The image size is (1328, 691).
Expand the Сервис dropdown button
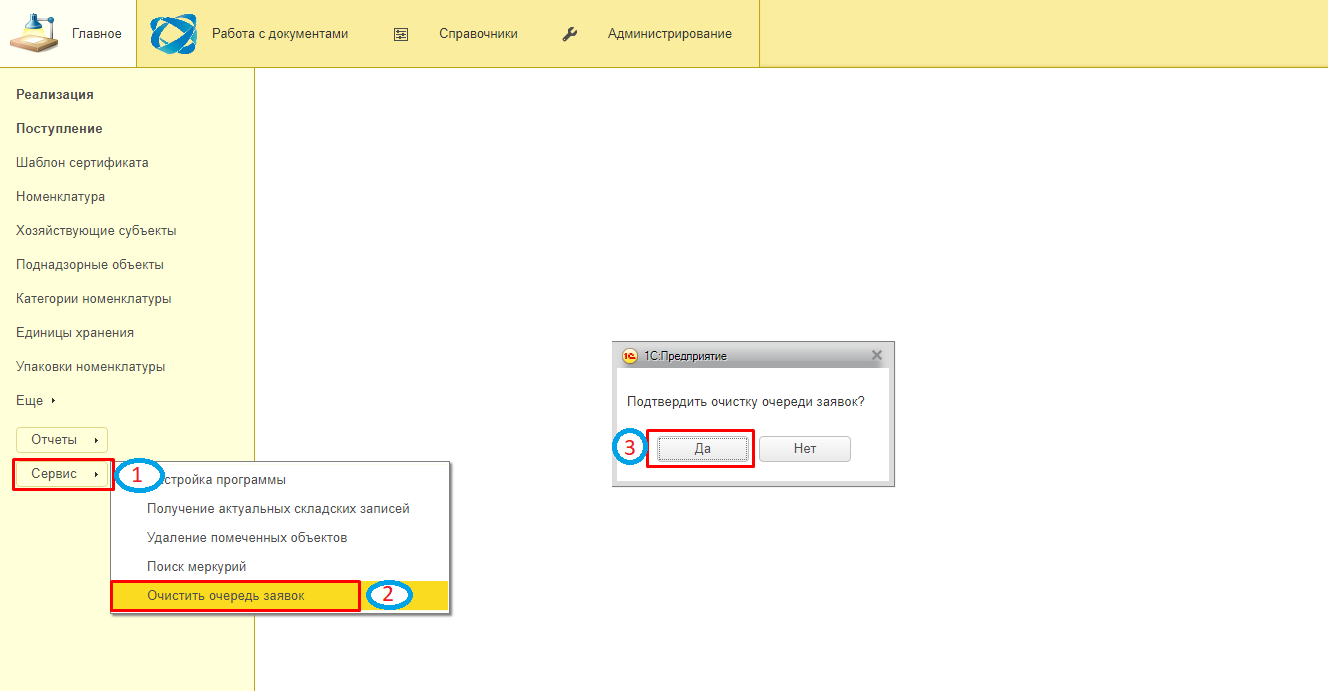[x=62, y=474]
